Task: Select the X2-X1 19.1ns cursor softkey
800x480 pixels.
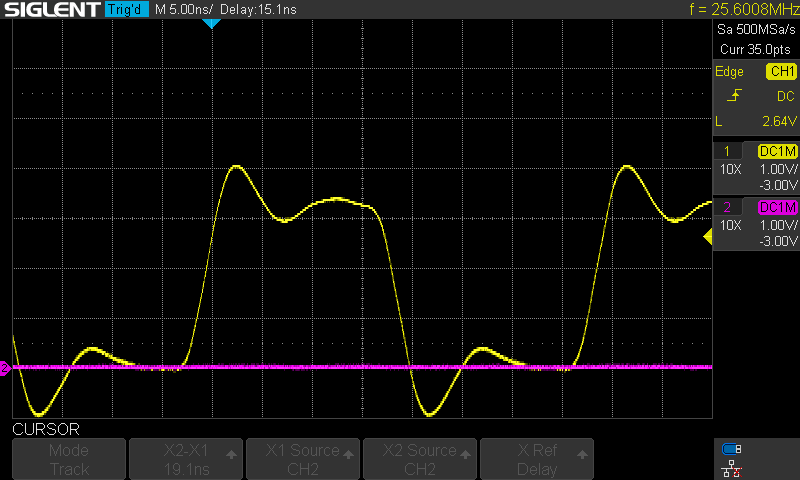Action: point(186,459)
